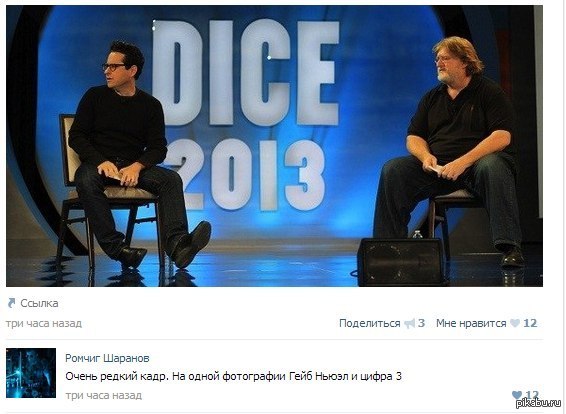Click the arrow icon beside Ссылка
This screenshot has width=566, height=414.
[x=12, y=303]
